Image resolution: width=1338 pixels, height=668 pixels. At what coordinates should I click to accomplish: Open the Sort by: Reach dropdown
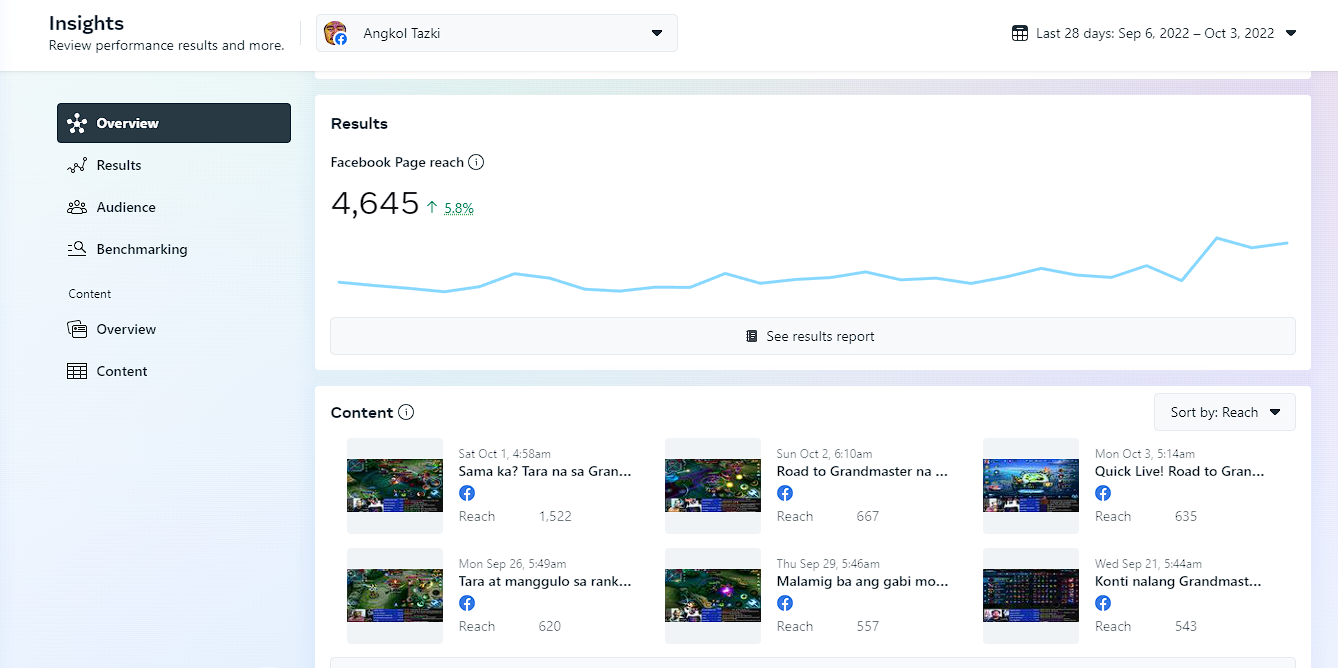click(x=1225, y=412)
